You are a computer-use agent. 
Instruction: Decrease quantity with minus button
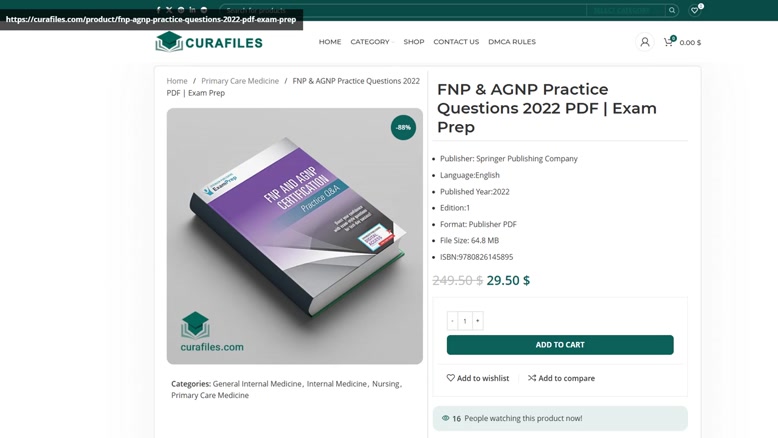pyautogui.click(x=452, y=321)
